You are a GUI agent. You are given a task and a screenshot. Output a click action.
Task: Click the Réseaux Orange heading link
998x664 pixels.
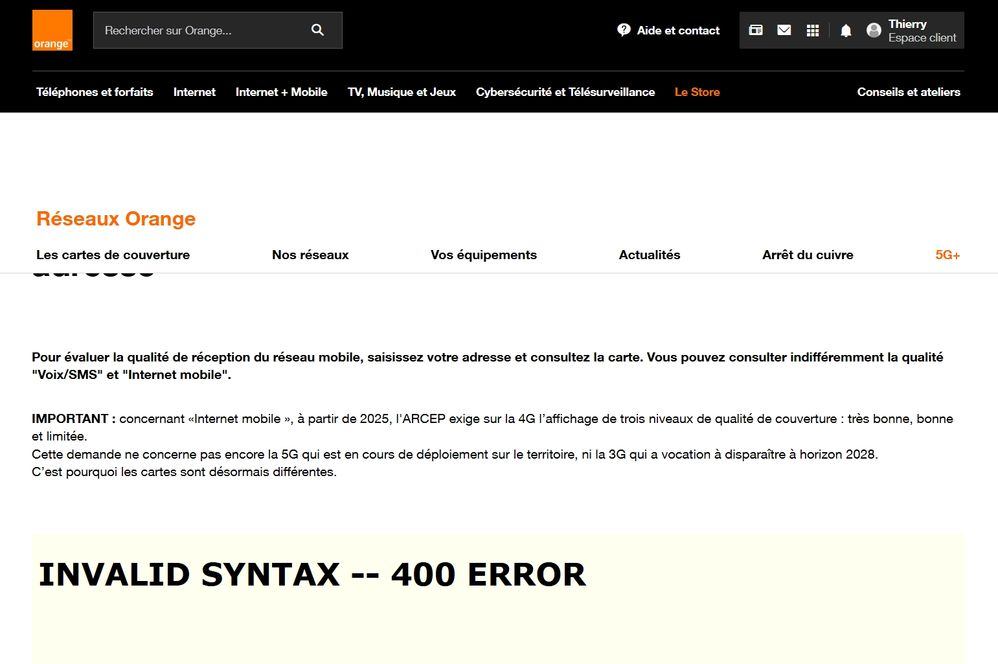click(116, 218)
